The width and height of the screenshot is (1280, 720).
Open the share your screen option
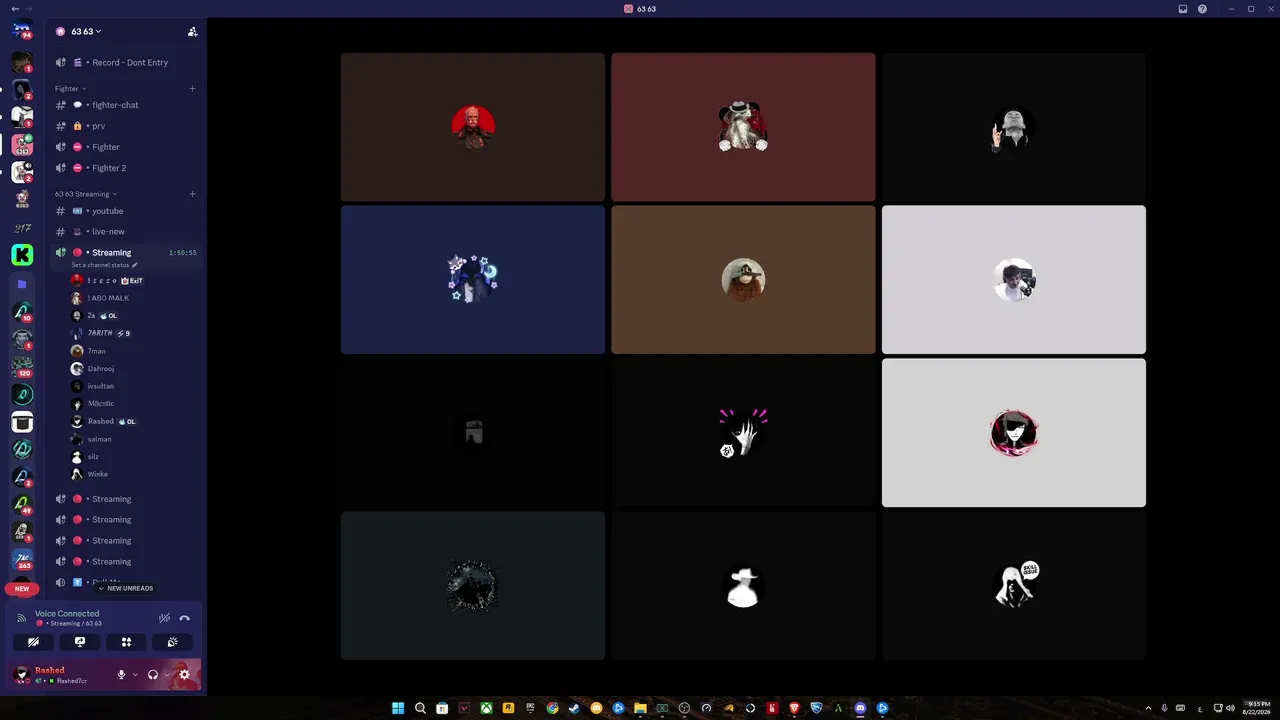click(80, 642)
